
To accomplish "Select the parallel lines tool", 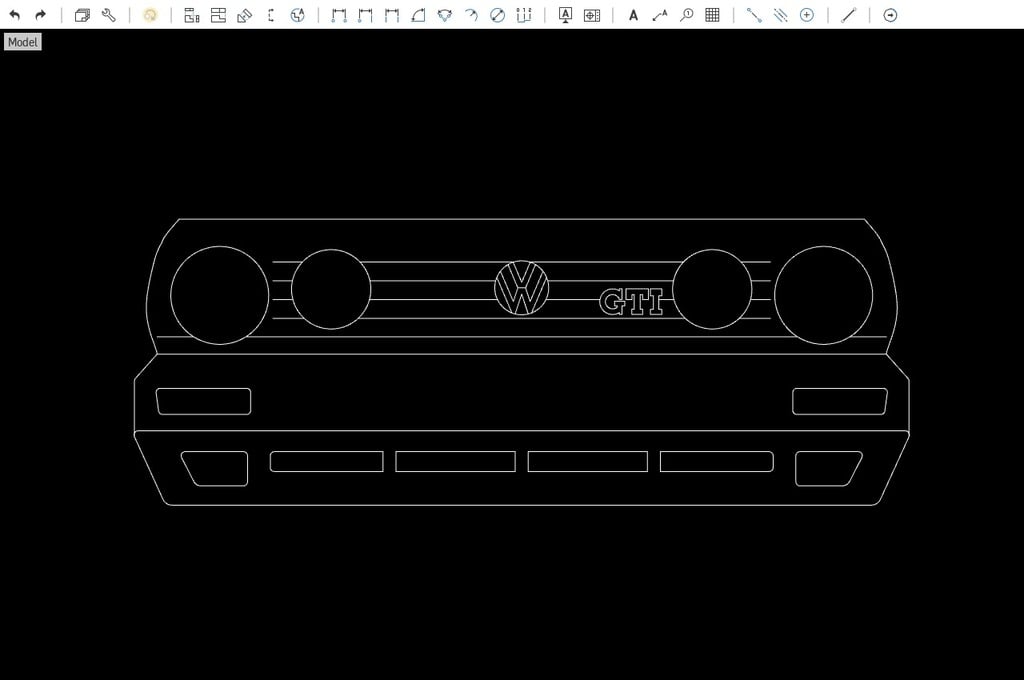I will 782,15.
